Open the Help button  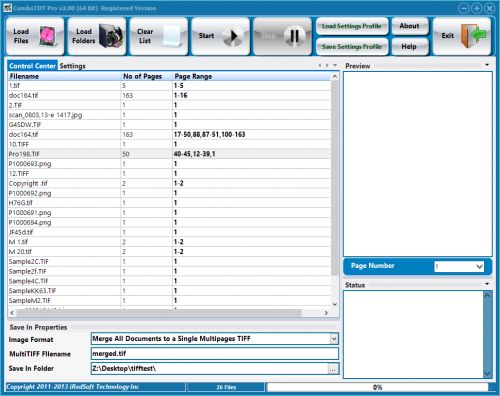click(x=410, y=47)
